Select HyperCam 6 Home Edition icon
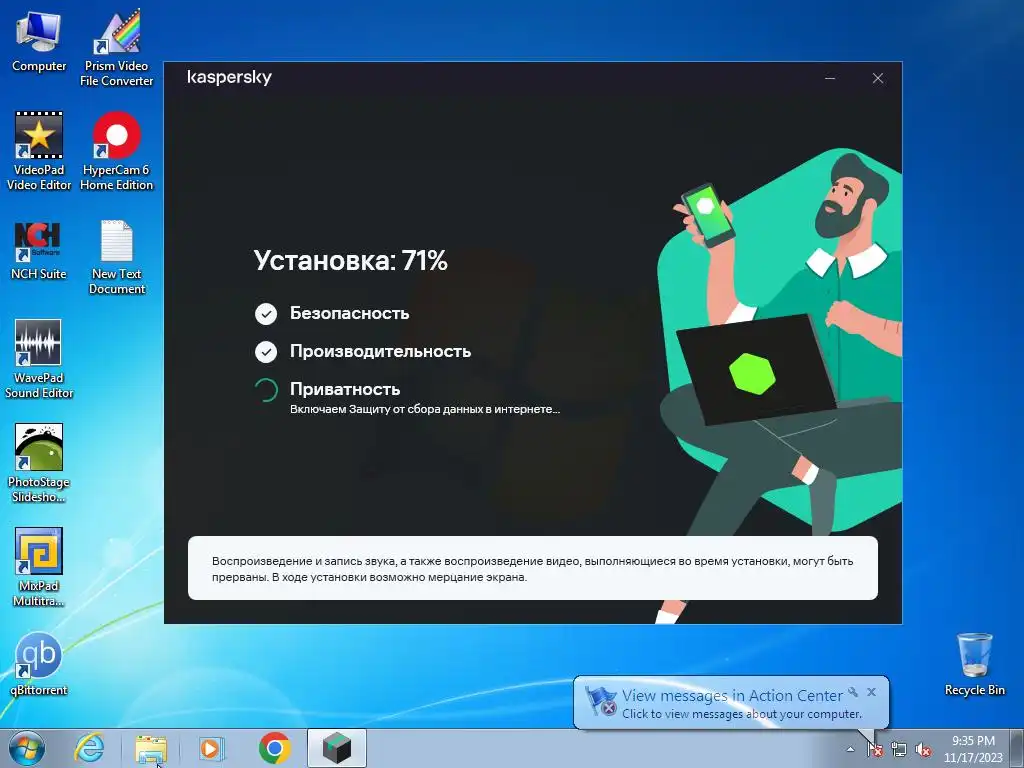Screen dimensions: 1024x768 116,152
